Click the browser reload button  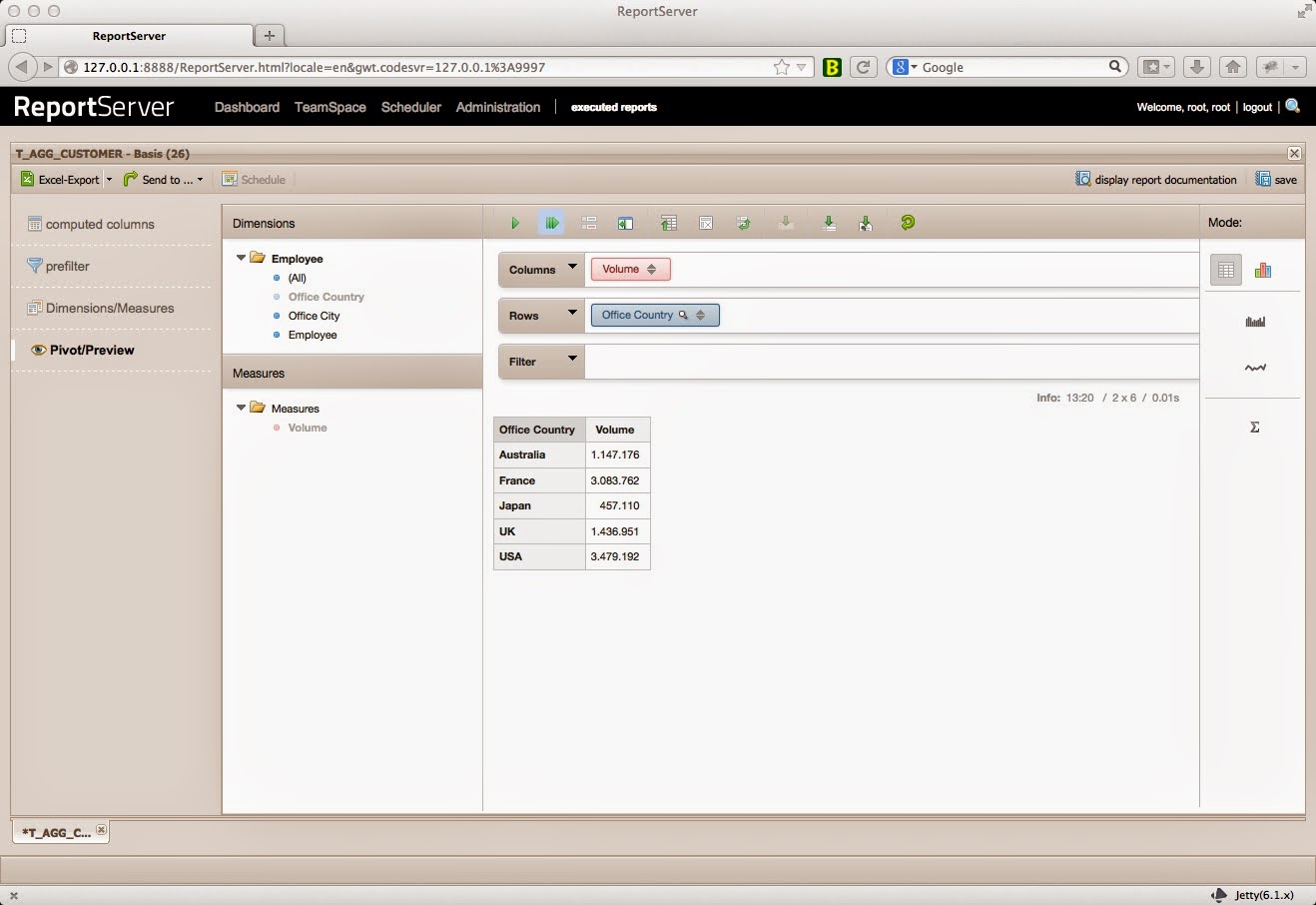(864, 67)
